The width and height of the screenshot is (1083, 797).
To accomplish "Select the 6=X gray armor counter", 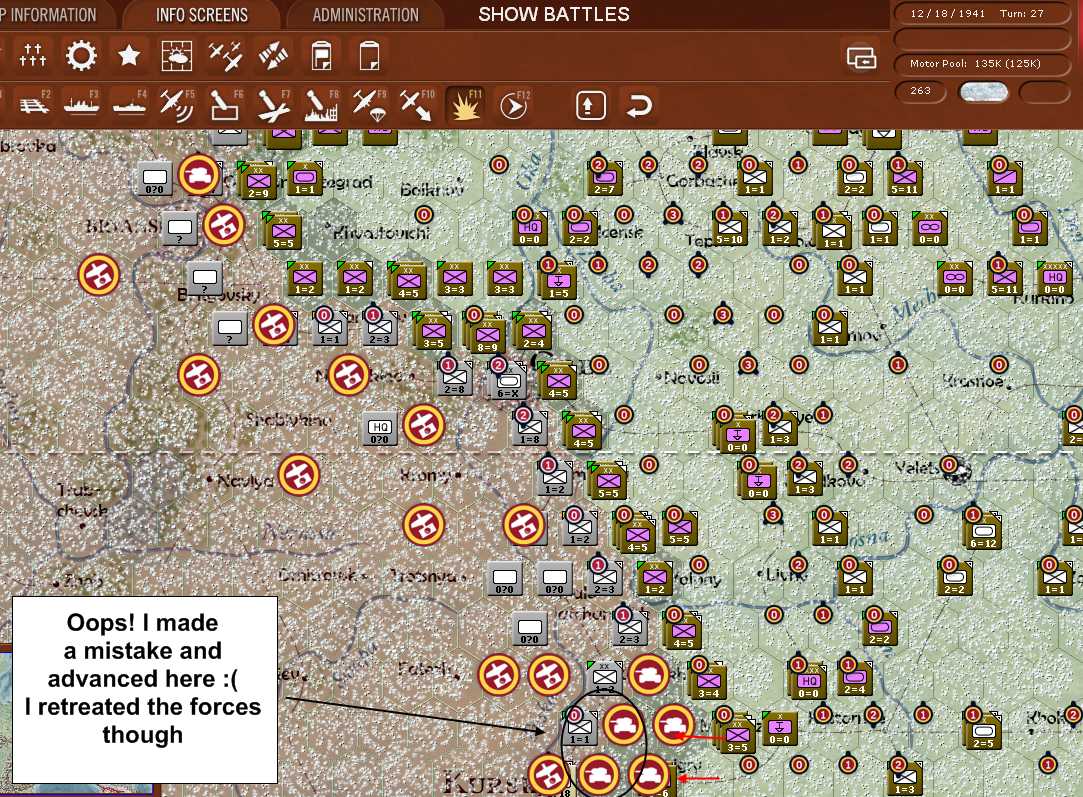I will (508, 383).
